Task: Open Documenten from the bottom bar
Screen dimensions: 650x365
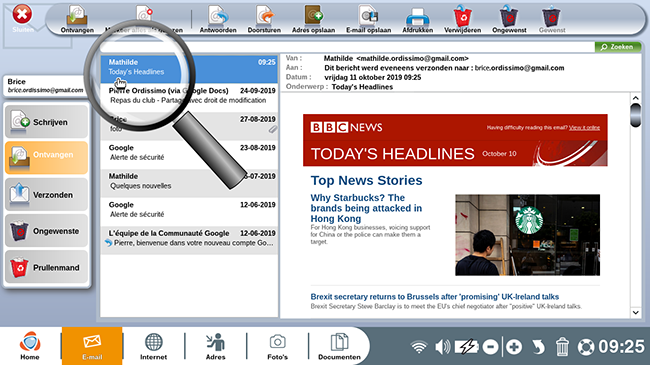Action: 339,346
